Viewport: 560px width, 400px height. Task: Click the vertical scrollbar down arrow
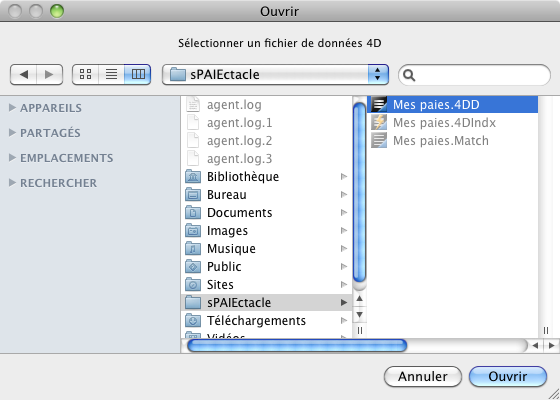coord(359,315)
